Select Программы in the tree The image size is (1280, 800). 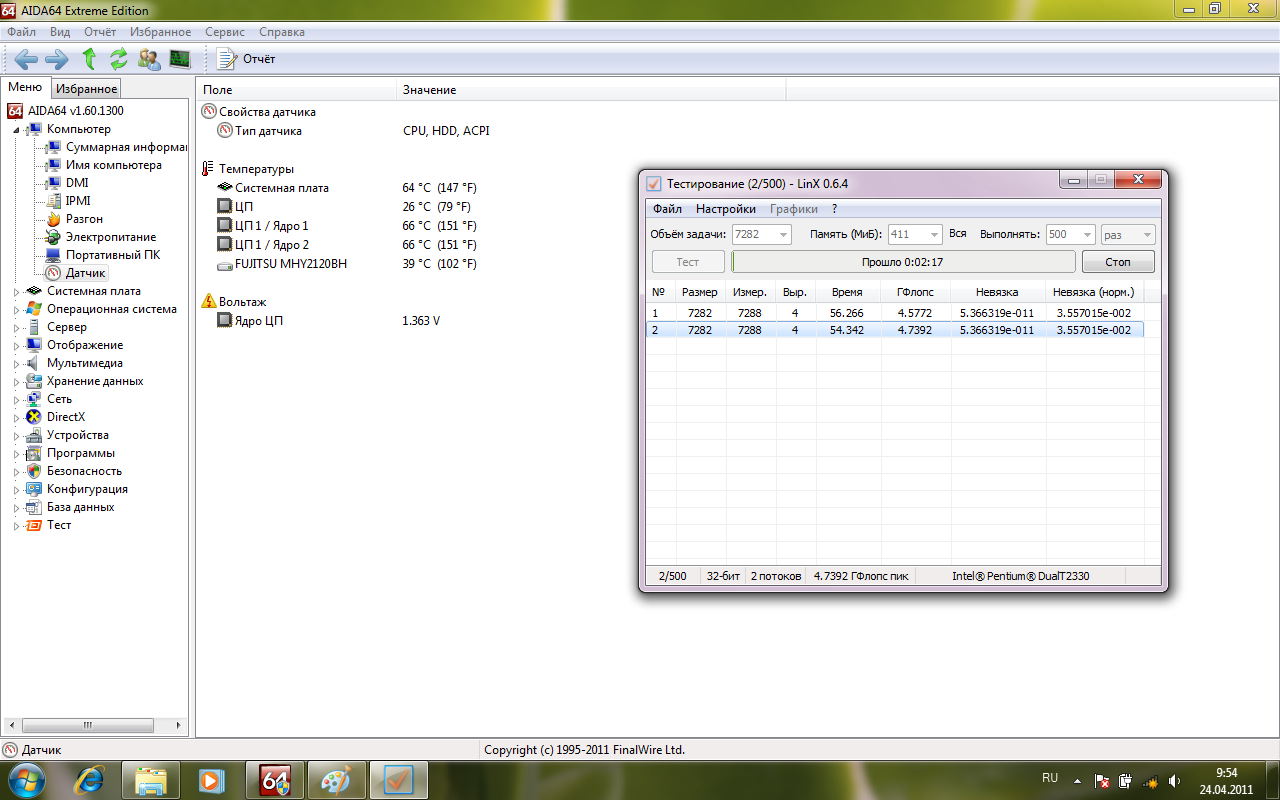(80, 453)
